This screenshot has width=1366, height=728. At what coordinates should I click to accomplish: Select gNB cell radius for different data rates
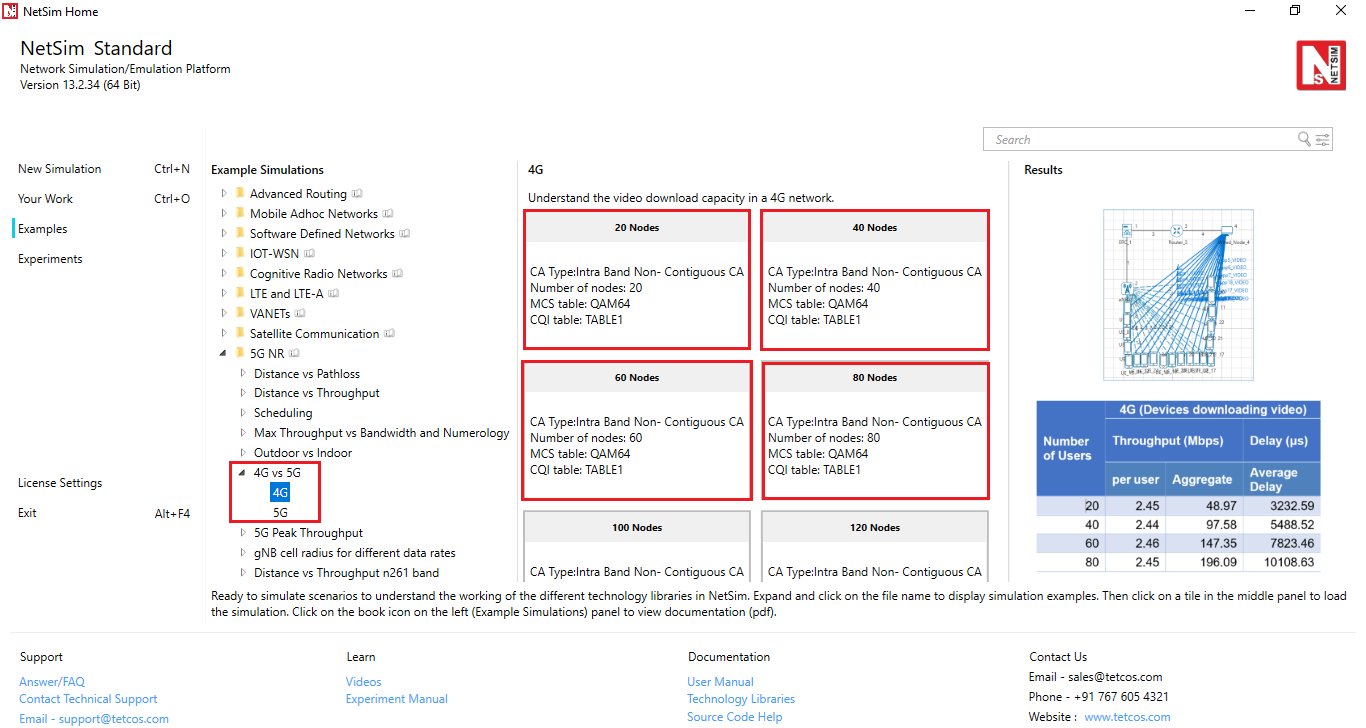[x=355, y=553]
